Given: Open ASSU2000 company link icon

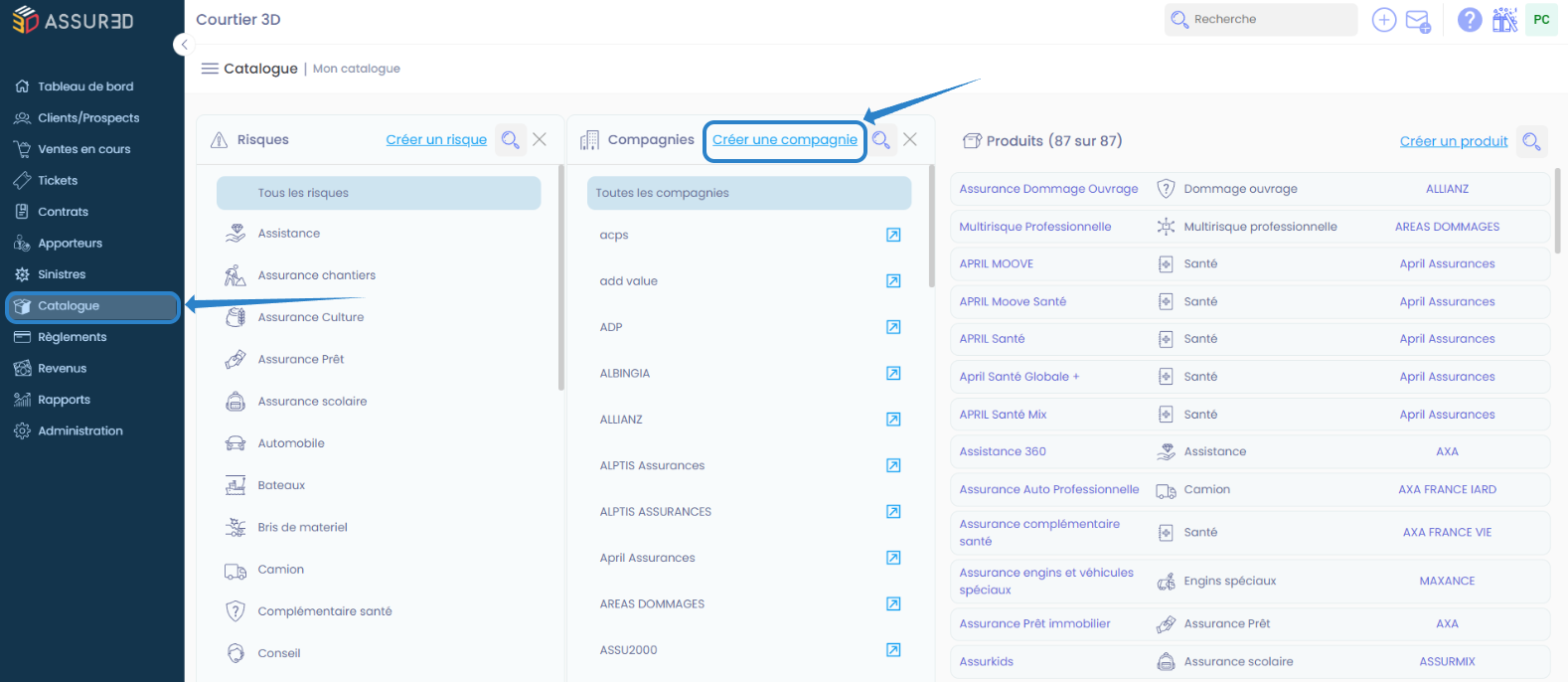Looking at the screenshot, I should [x=893, y=650].
